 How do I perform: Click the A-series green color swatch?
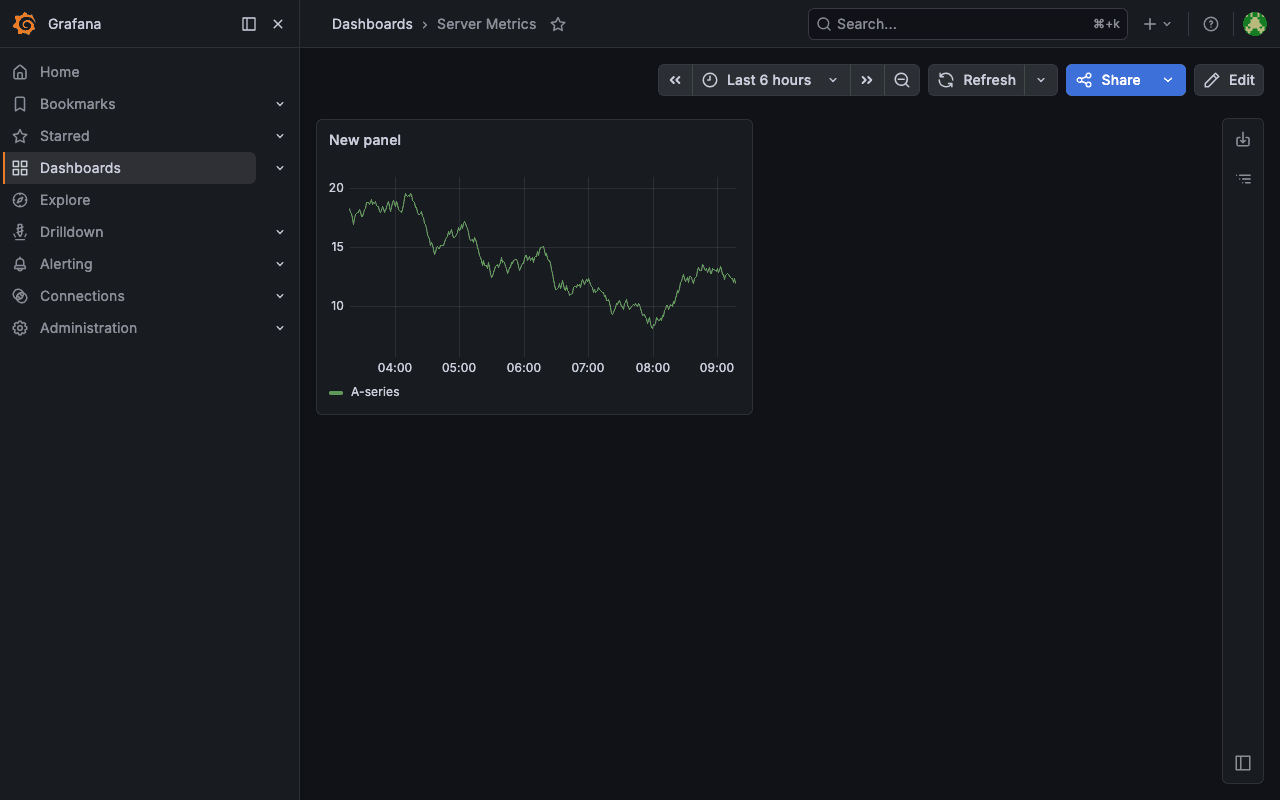pos(336,393)
